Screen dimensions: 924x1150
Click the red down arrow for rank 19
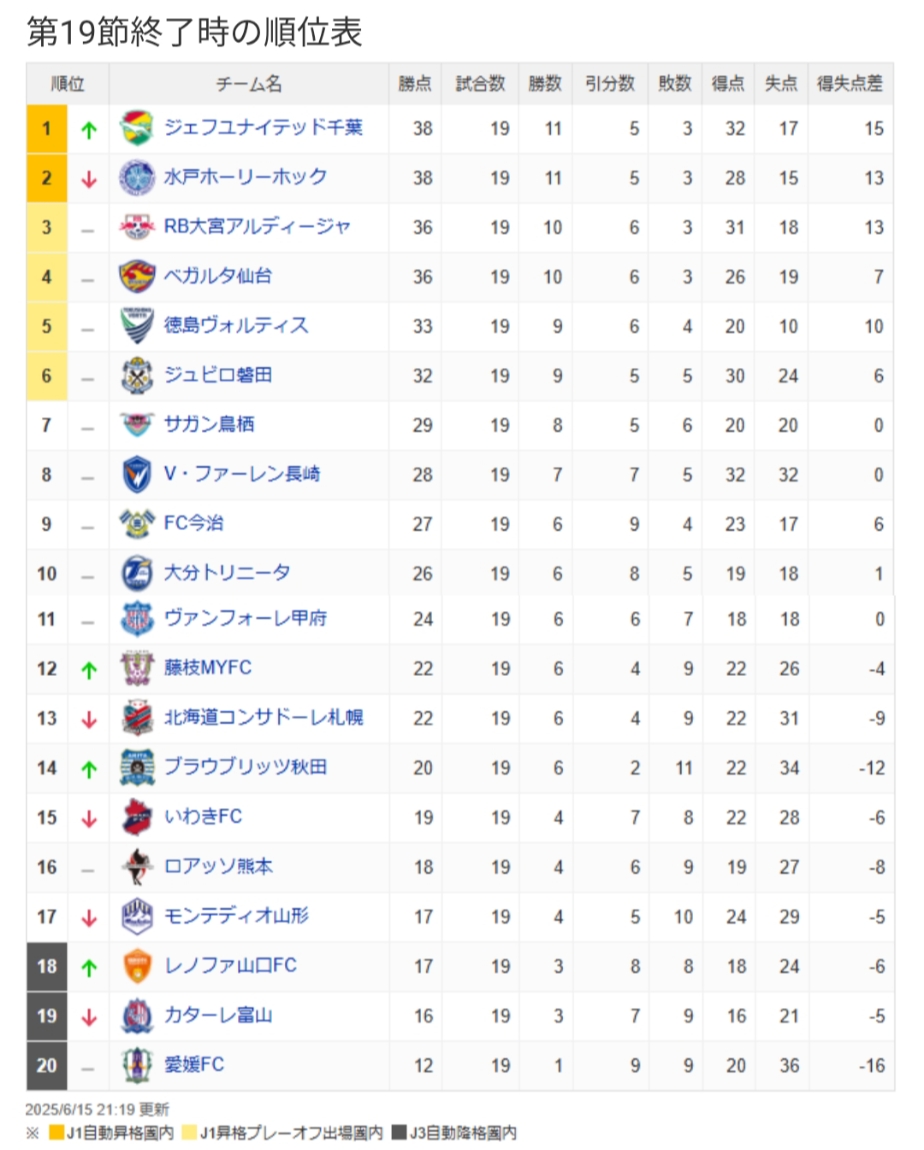89,1017
